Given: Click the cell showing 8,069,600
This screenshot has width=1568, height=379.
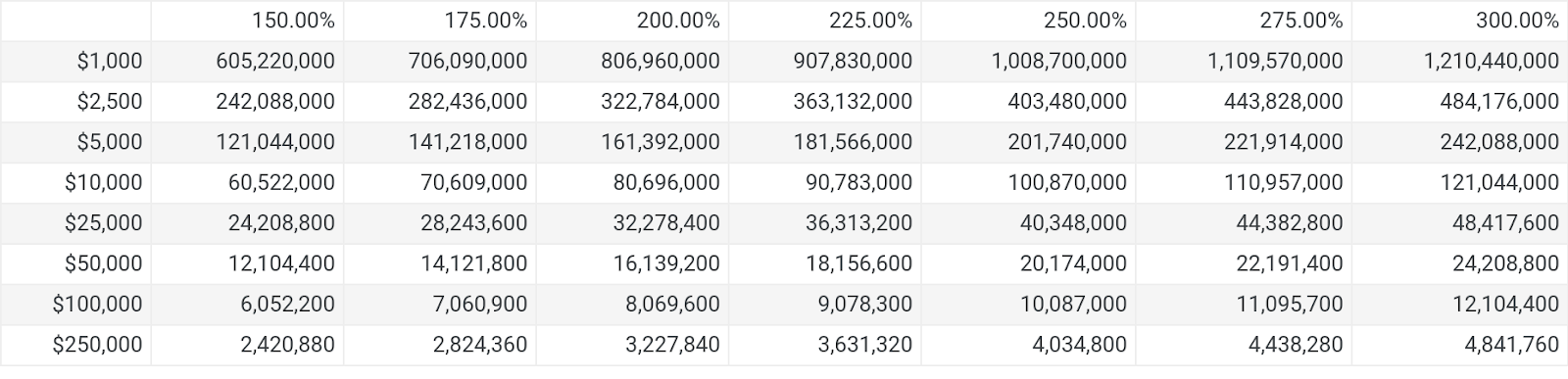Looking at the screenshot, I should pyautogui.click(x=632, y=305).
